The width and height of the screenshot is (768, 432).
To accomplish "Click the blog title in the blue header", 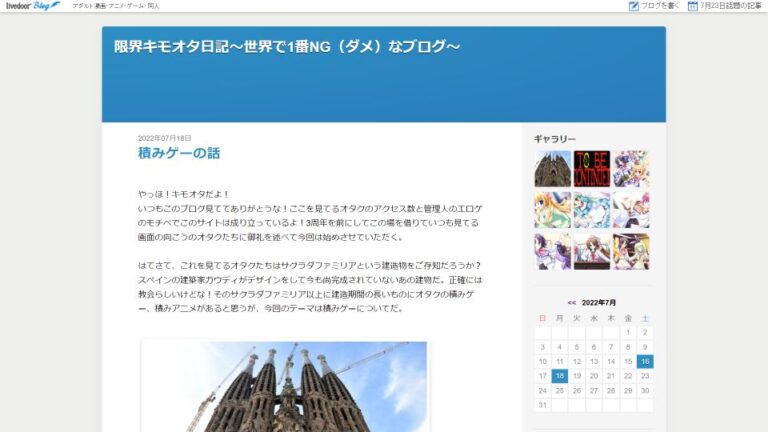I will coord(287,46).
